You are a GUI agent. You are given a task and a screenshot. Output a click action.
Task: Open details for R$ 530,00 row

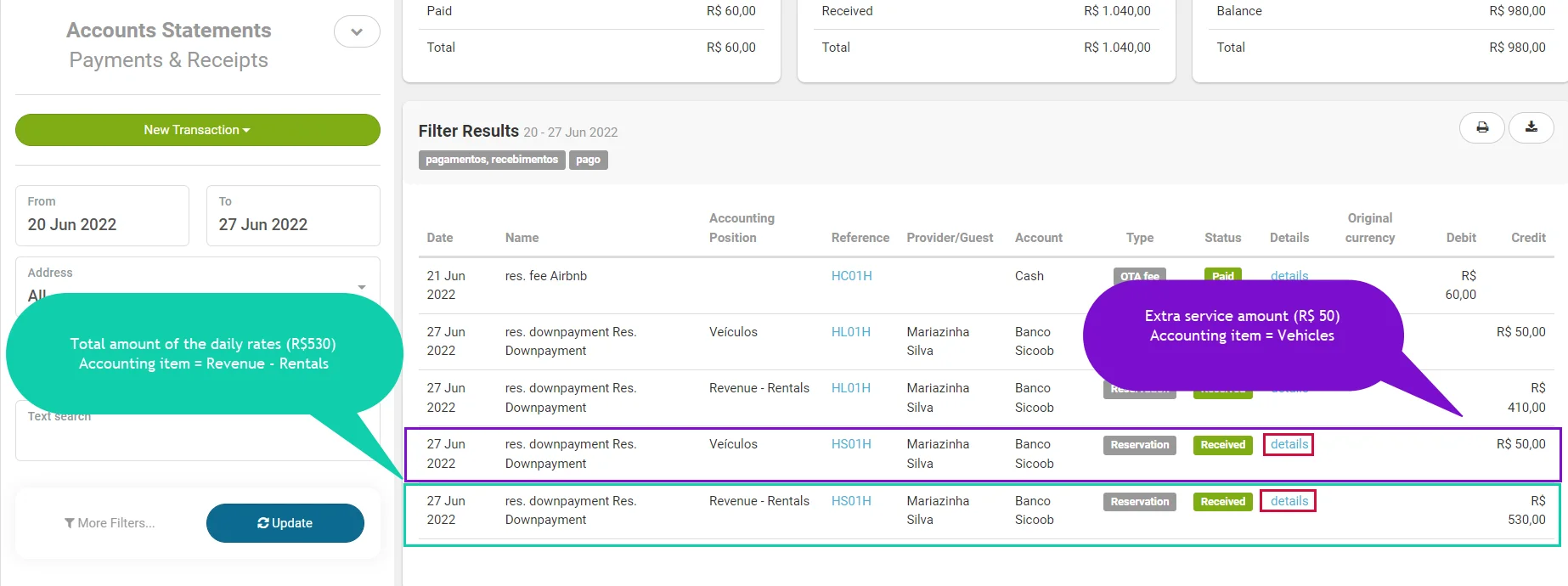[1289, 501]
